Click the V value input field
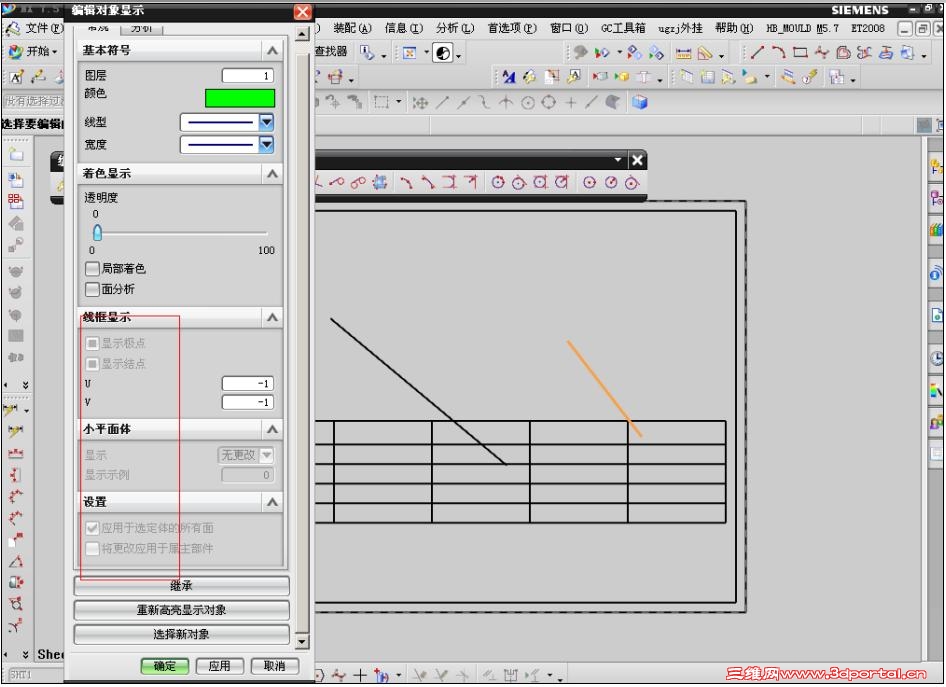946x687 pixels. [x=248, y=402]
